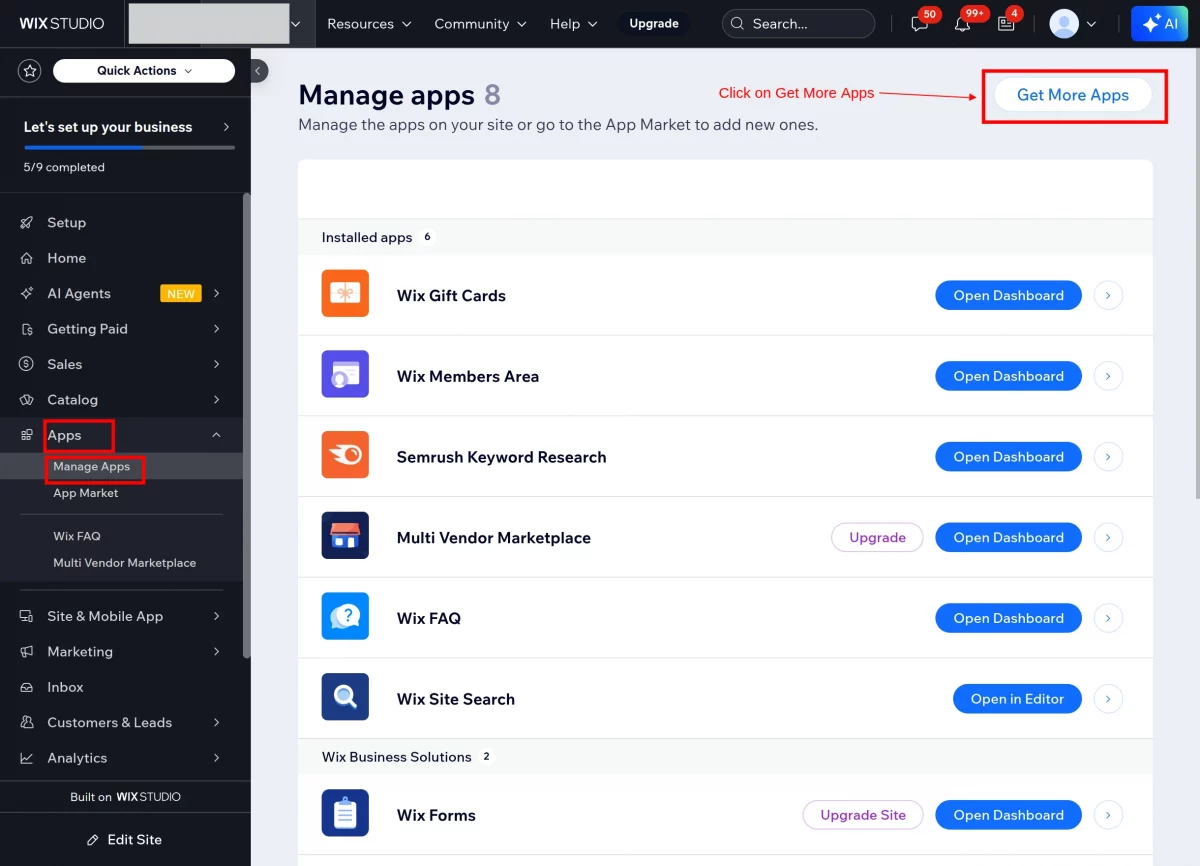Expand the AI Agents submenu chevron
Screen dimensions: 1200x866
tap(217, 293)
